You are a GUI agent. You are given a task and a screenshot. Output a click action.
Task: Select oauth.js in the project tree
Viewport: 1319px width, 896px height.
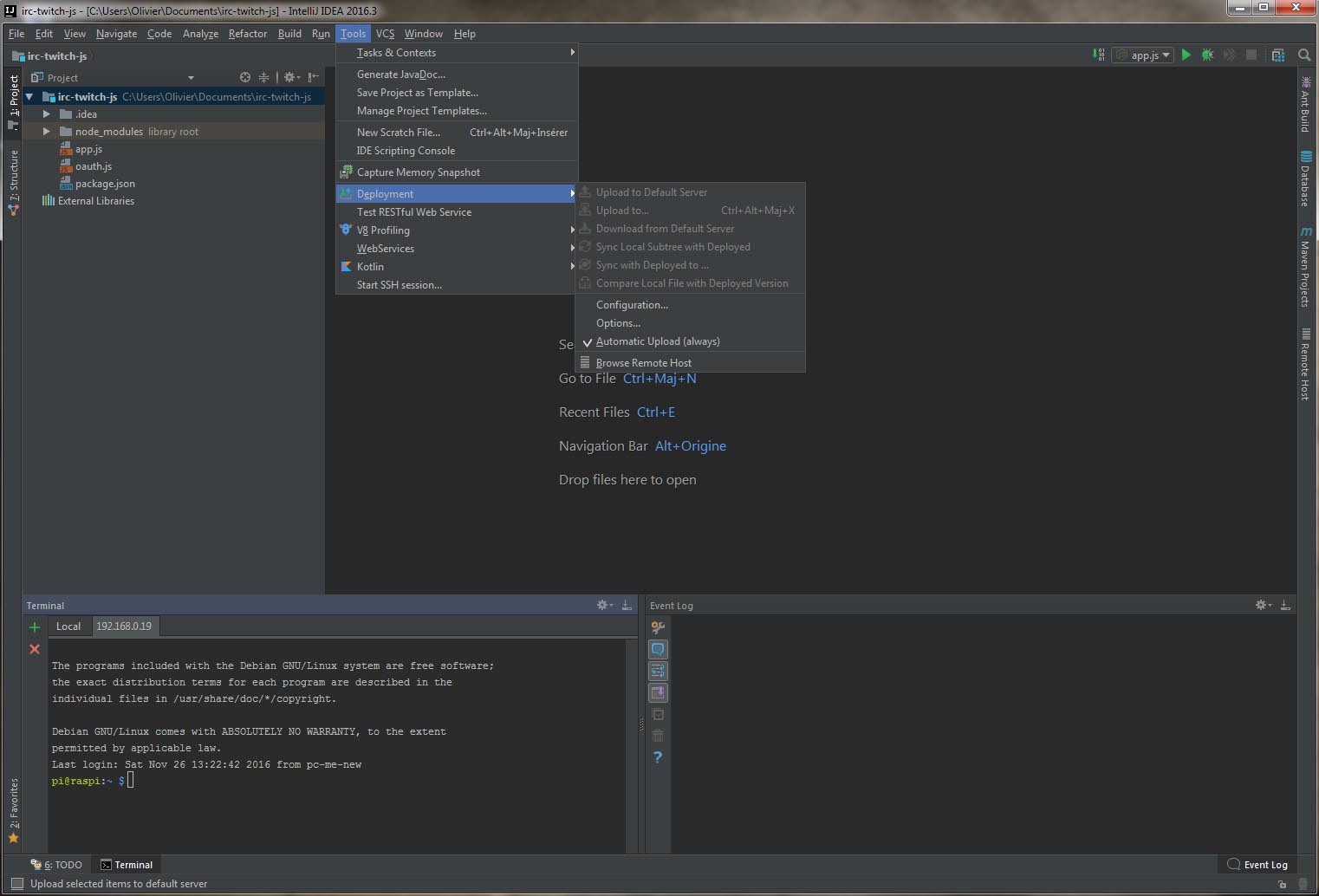(x=94, y=166)
